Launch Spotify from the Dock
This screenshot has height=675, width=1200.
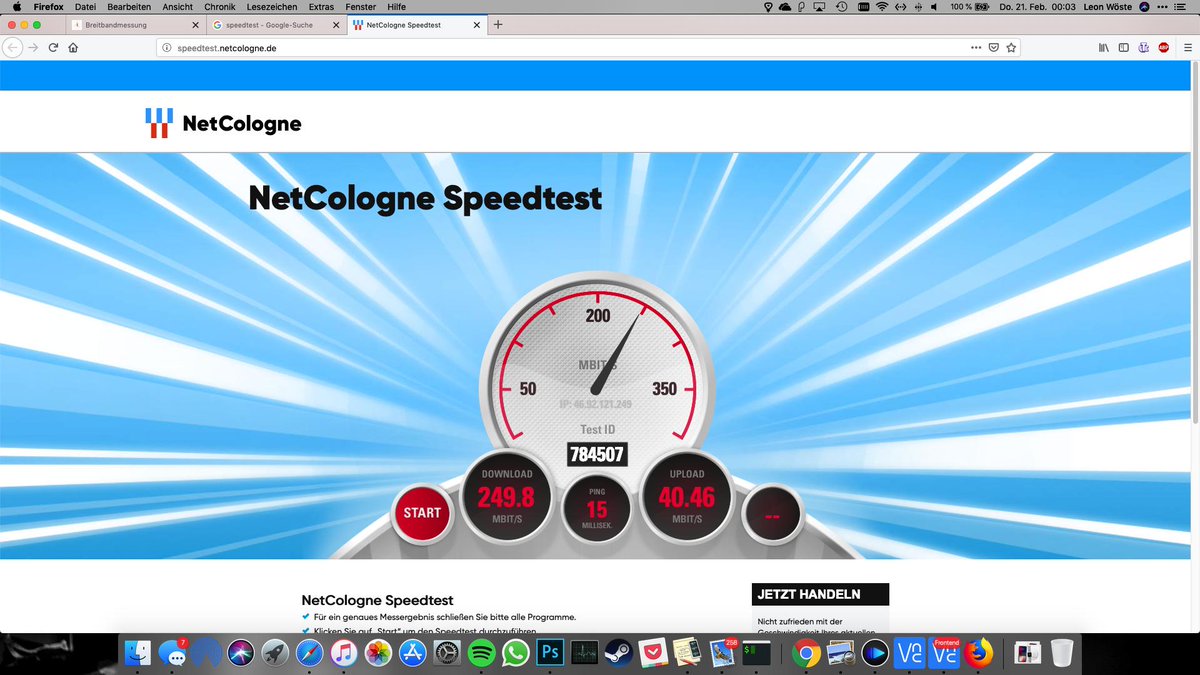click(481, 653)
